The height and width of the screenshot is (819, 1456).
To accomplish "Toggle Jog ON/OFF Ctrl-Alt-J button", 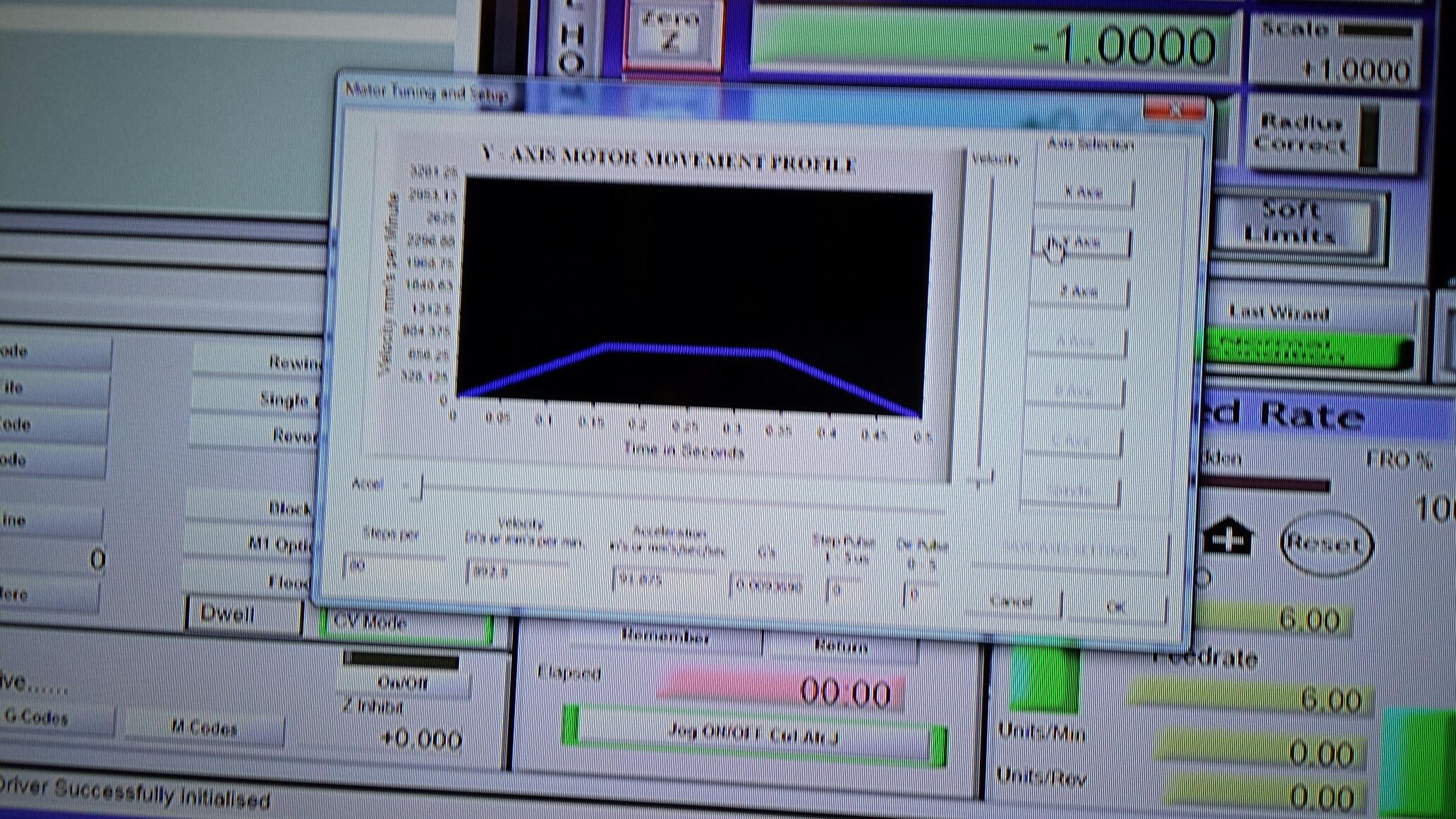I will (x=753, y=735).
